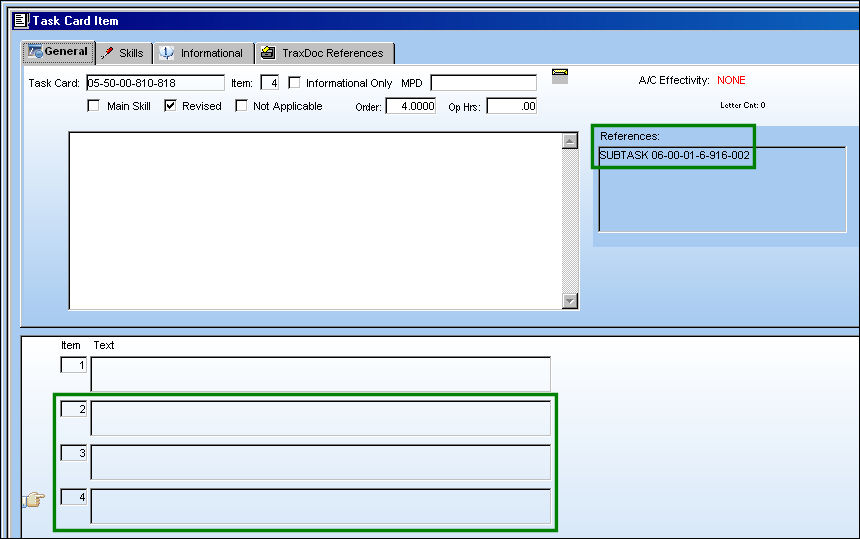Select item number box 3
Image resolution: width=860 pixels, height=539 pixels.
point(73,453)
